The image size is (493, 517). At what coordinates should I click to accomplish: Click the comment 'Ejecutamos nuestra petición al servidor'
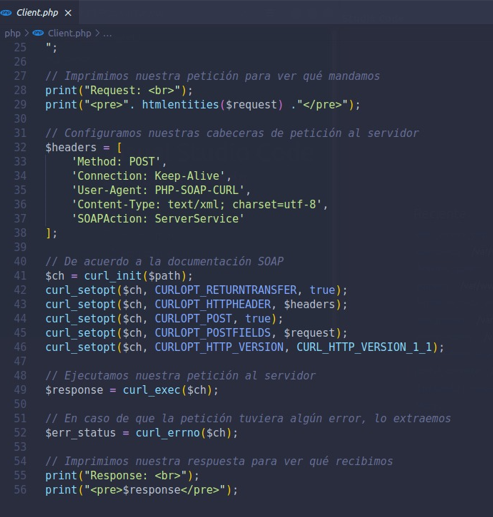coord(180,376)
